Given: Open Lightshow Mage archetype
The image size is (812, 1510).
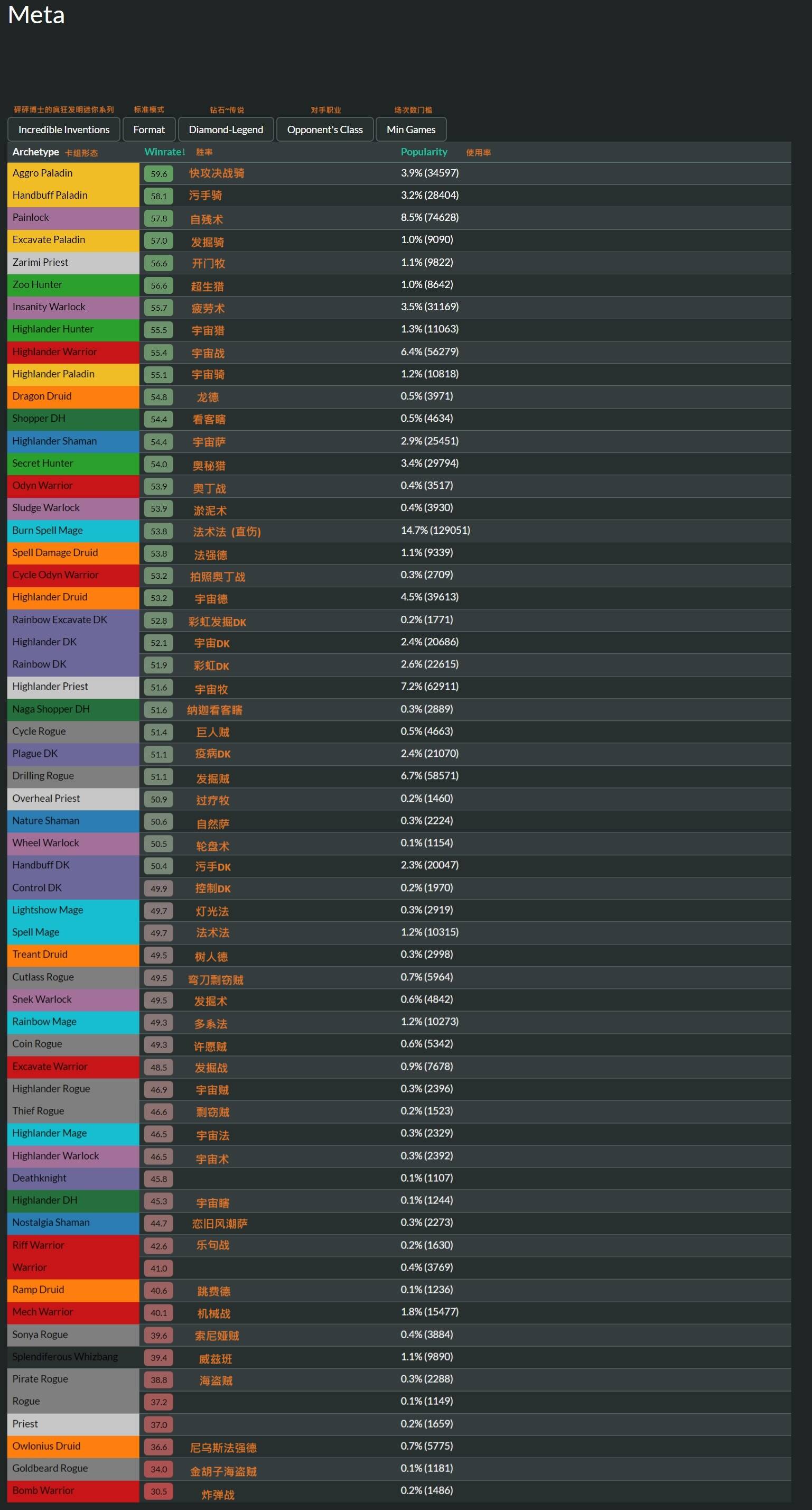Looking at the screenshot, I should click(73, 911).
